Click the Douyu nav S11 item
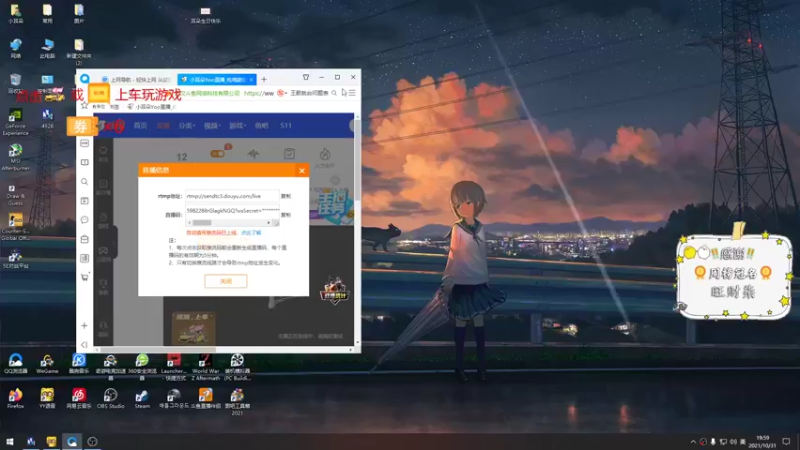Image resolution: width=800 pixels, height=450 pixels. pyautogui.click(x=286, y=126)
